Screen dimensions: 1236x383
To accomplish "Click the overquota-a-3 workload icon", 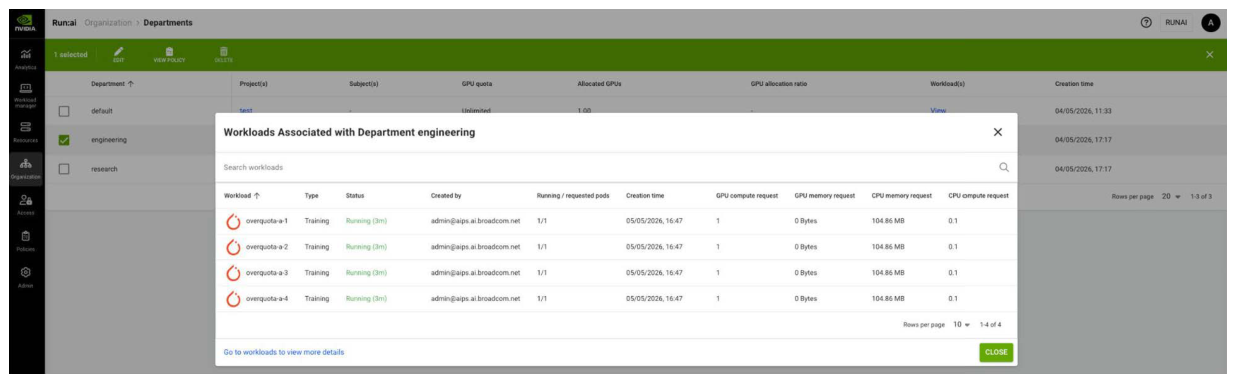I will point(233,272).
